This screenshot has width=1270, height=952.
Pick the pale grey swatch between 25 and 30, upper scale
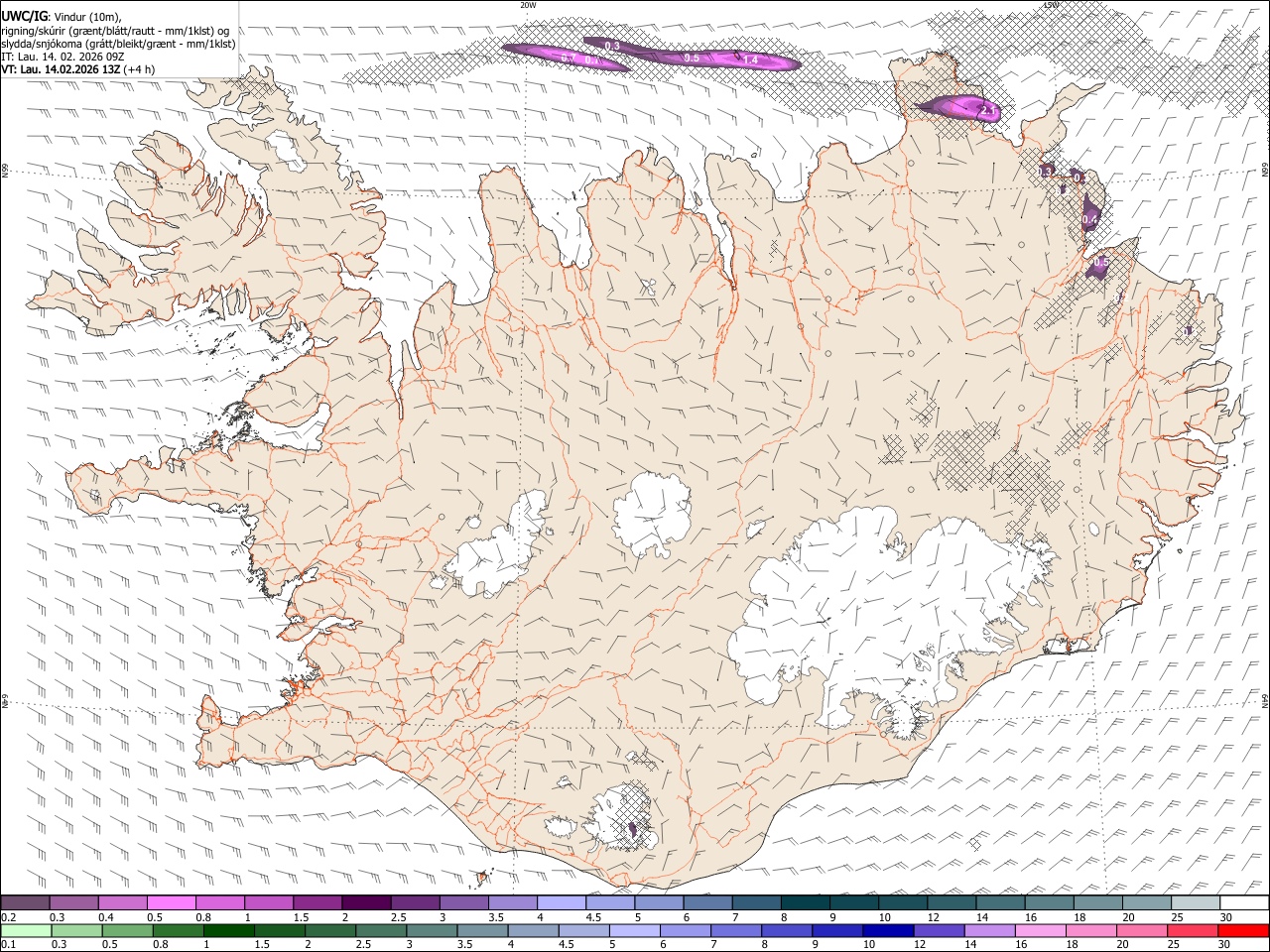click(x=1196, y=902)
